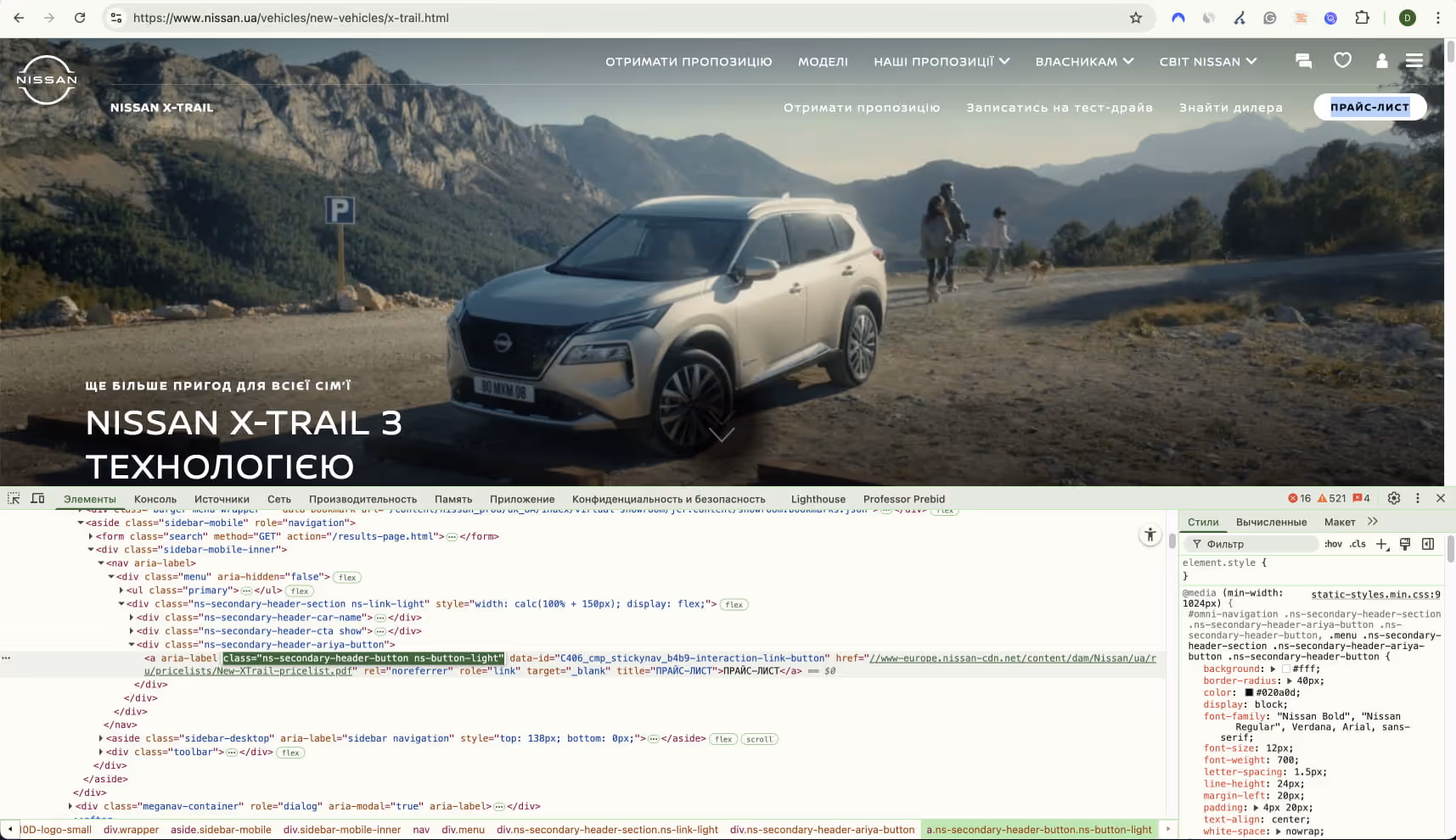
Task: Expand aside sidebar-desktop node
Action: pyautogui.click(x=101, y=739)
